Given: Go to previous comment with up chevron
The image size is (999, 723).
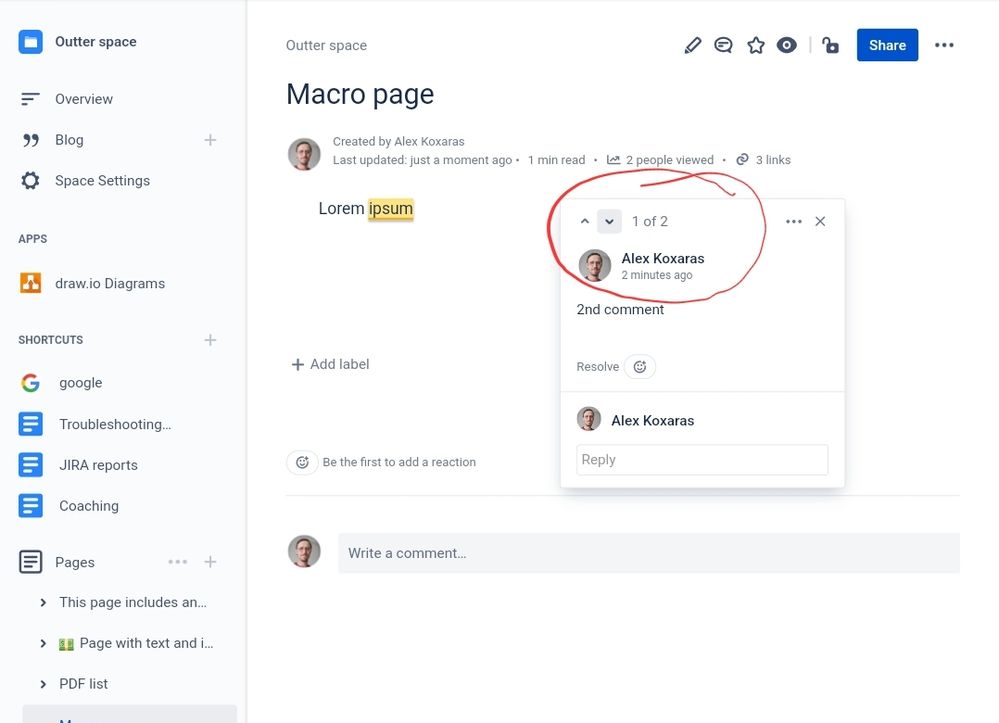Looking at the screenshot, I should click(585, 222).
